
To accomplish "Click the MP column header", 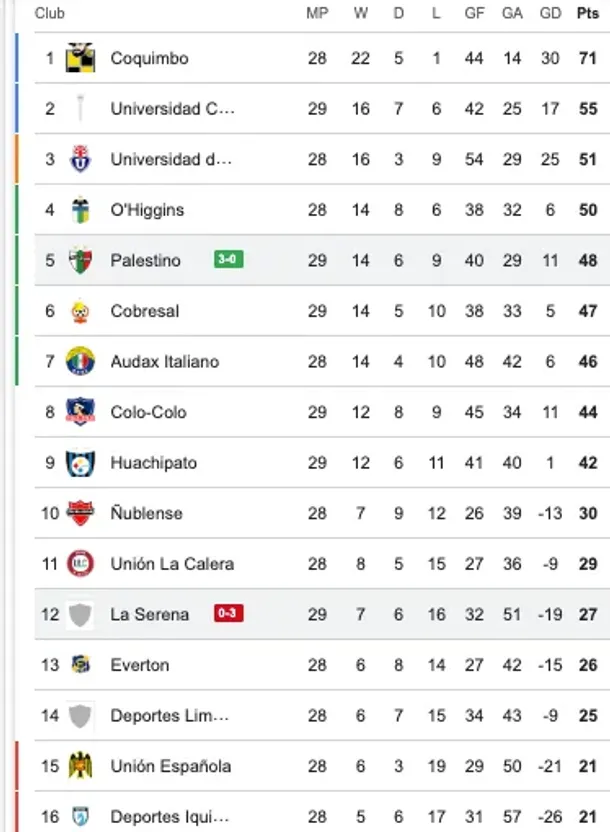I will pos(317,14).
